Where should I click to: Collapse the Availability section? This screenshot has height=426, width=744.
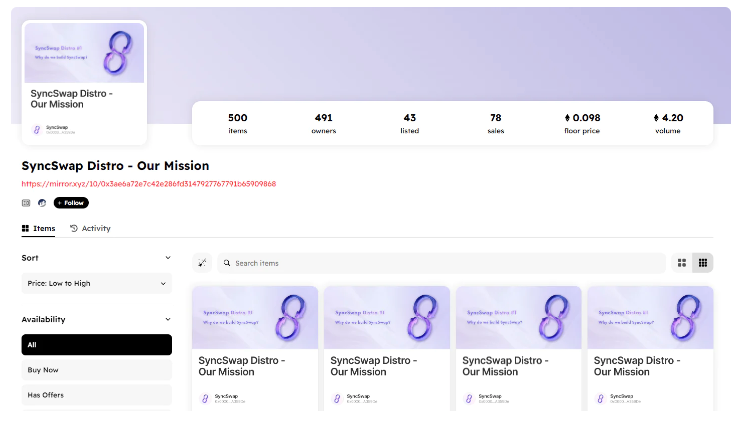point(167,319)
